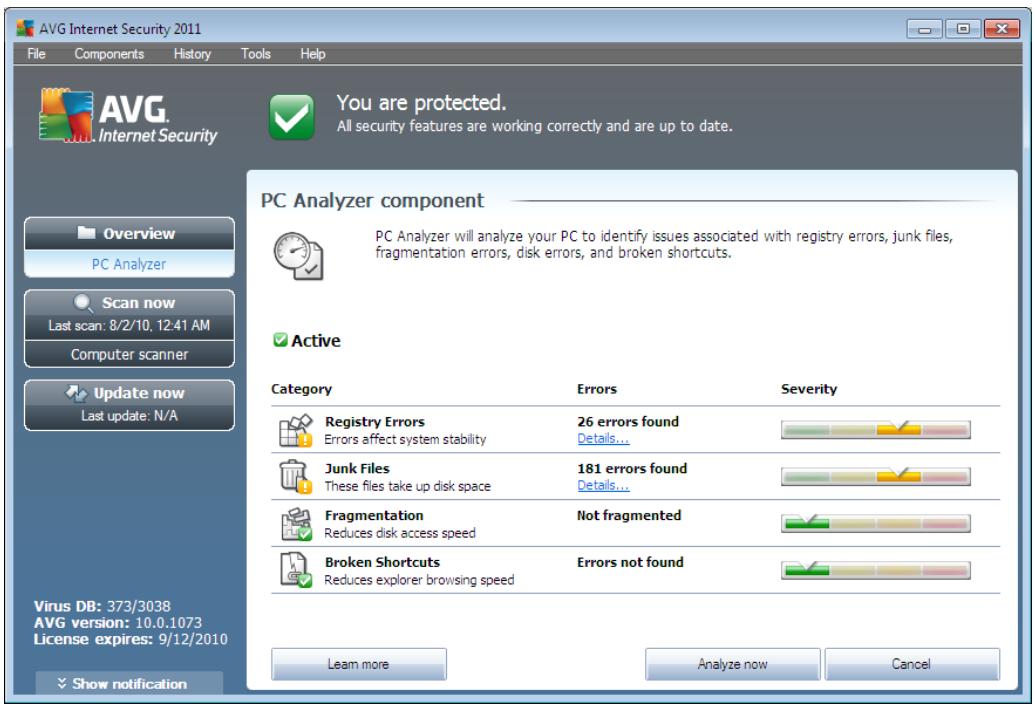Click the Overview folder icon
The height and width of the screenshot is (704, 1034).
(x=86, y=233)
